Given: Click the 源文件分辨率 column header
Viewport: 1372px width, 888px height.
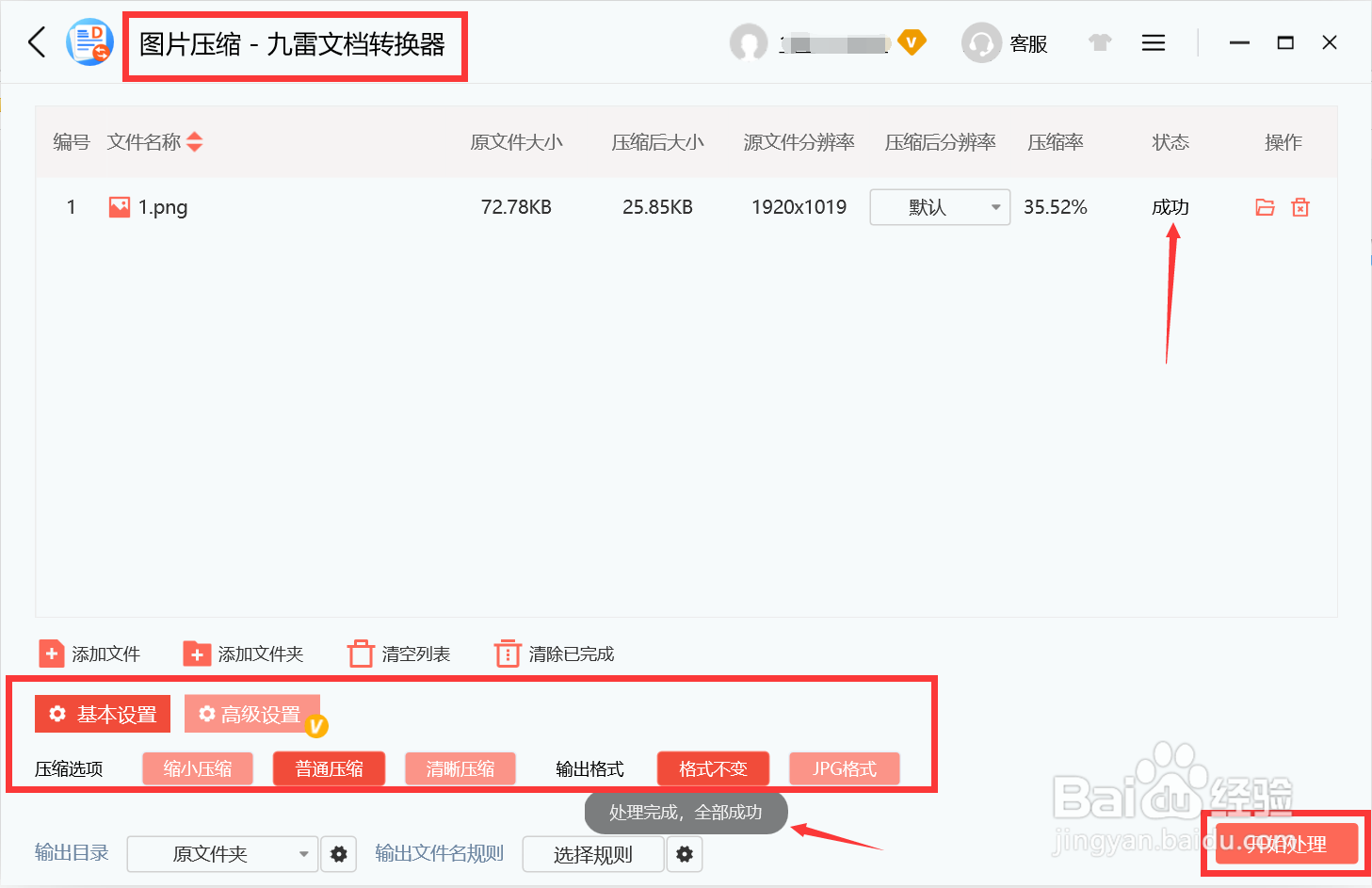Looking at the screenshot, I should [x=799, y=142].
